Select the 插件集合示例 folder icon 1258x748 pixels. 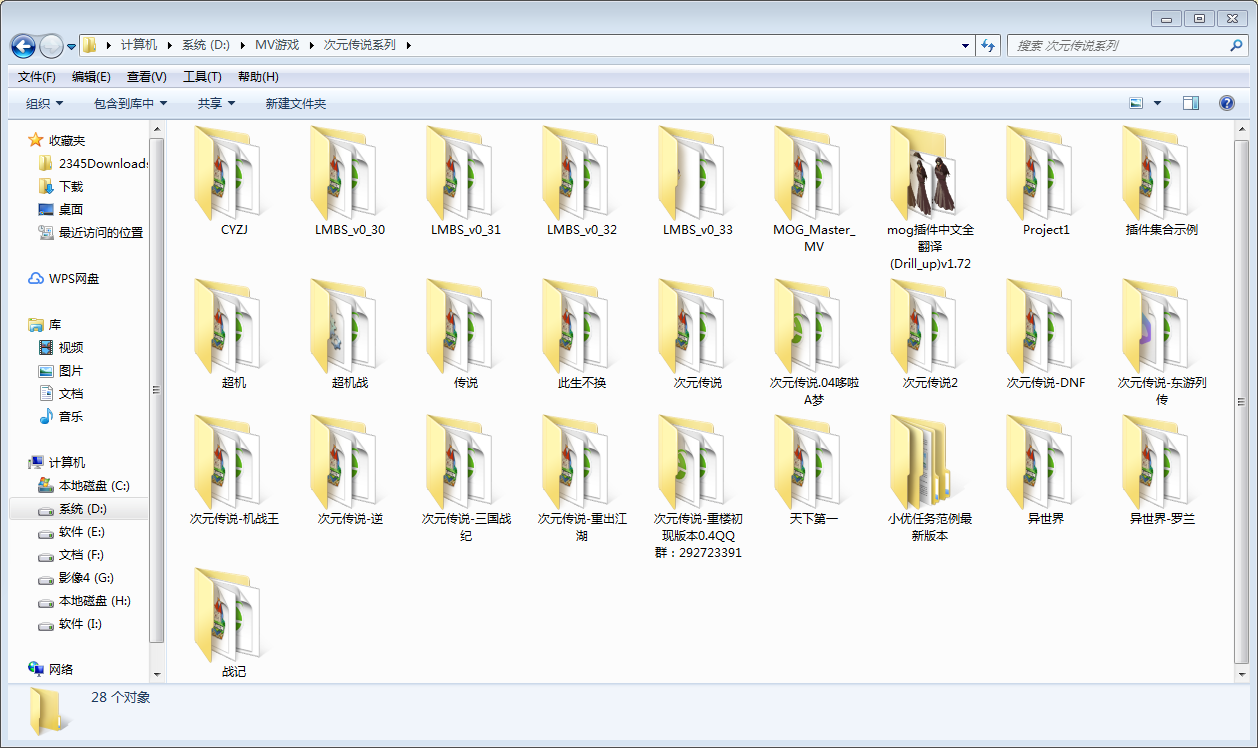(x=1161, y=172)
